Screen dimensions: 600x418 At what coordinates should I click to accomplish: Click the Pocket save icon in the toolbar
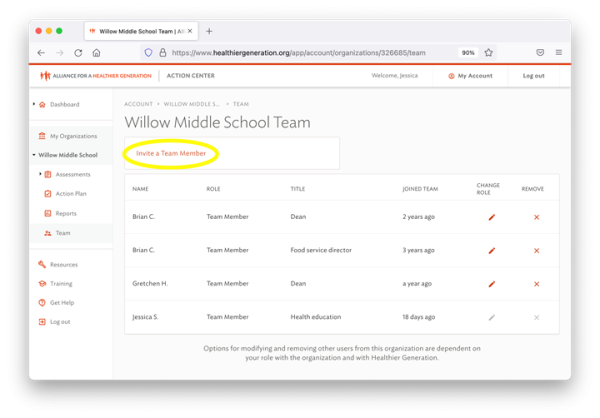pos(540,53)
